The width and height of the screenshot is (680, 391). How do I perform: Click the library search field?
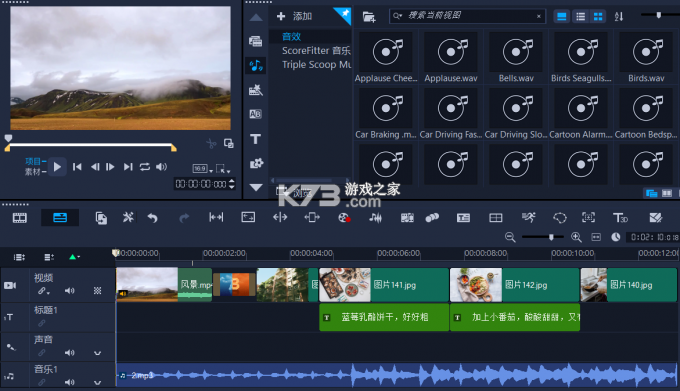click(x=467, y=16)
